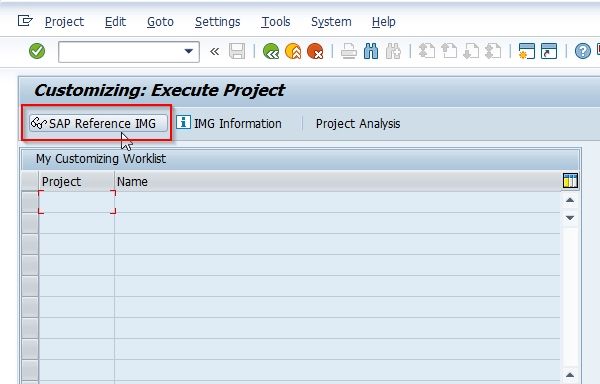The image size is (600, 384).
Task: Click the green Back arrow icon
Action: click(x=271, y=51)
